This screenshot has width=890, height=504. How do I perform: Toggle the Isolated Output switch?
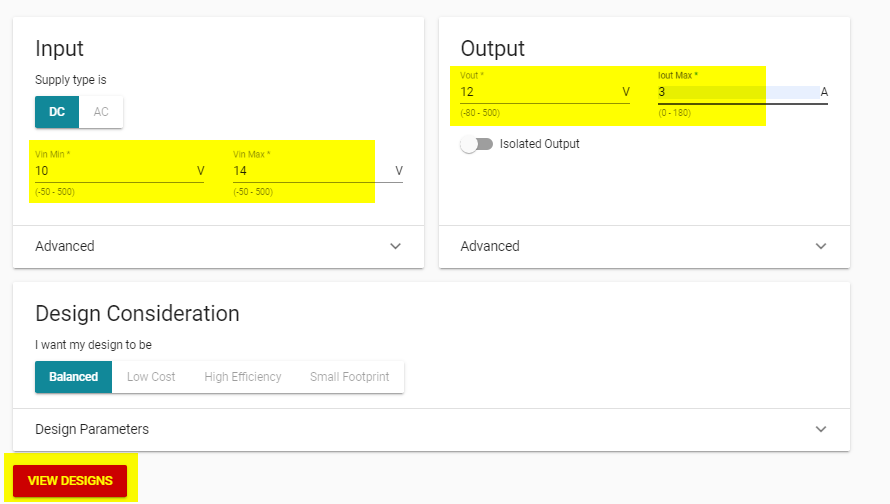(477, 144)
